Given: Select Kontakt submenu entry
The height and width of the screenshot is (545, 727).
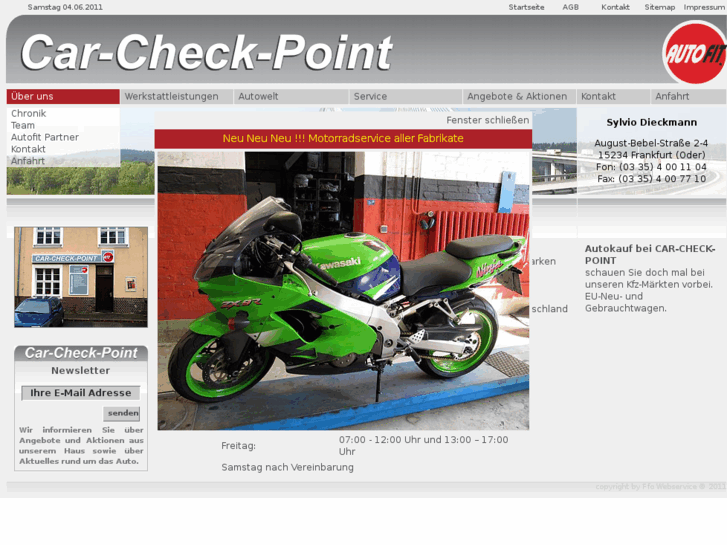Looking at the screenshot, I should pyautogui.click(x=28, y=149).
